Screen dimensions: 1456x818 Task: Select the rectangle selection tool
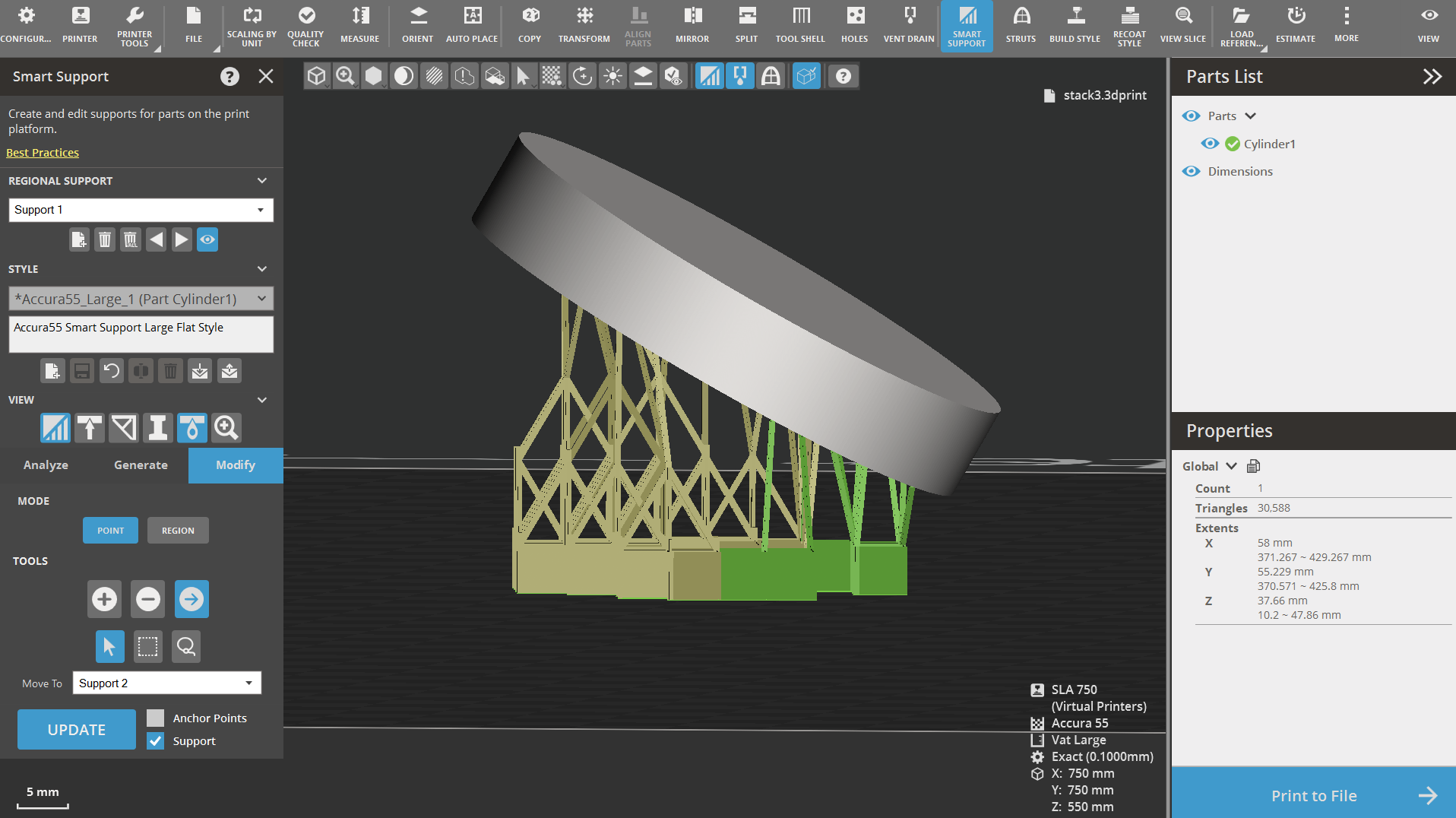point(147,646)
